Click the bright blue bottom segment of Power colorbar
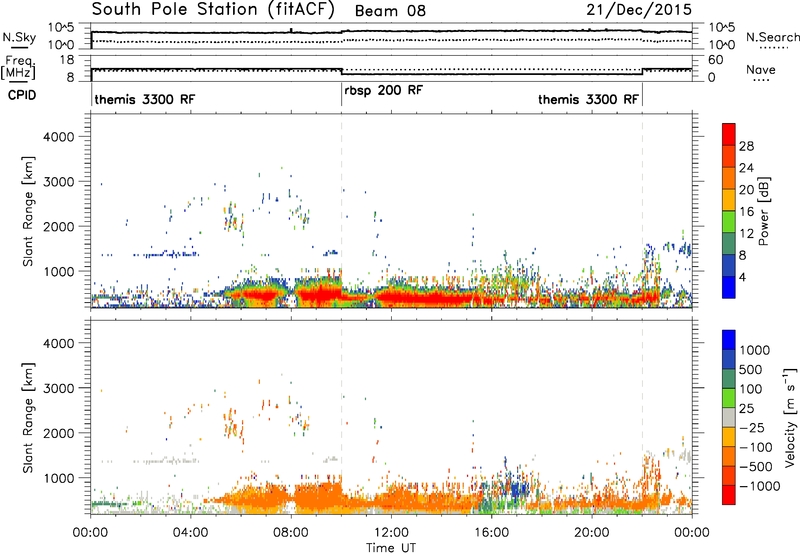The width and height of the screenshot is (800, 554). (729, 287)
